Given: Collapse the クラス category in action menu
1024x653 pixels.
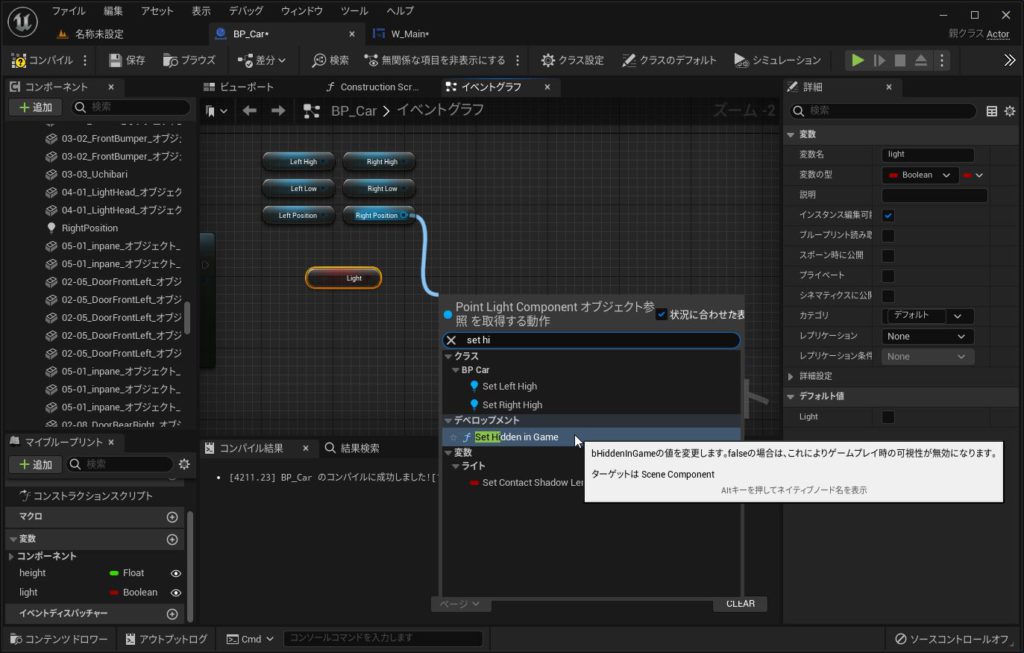Looking at the screenshot, I should (x=448, y=356).
